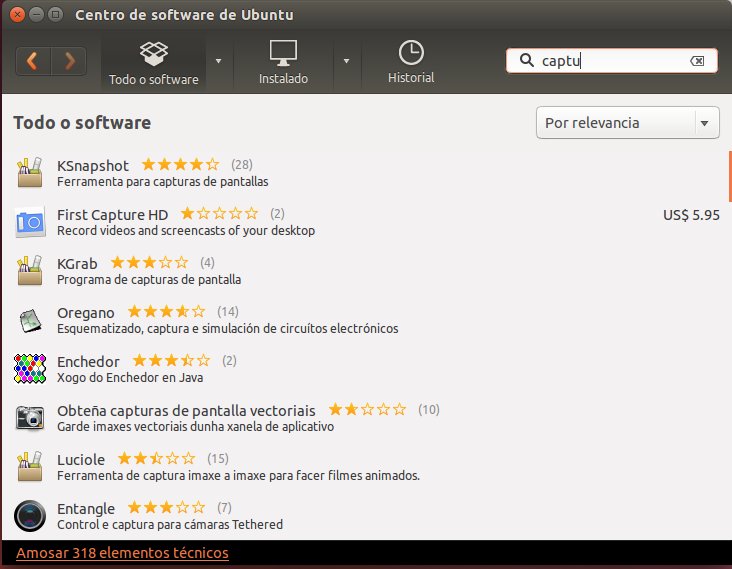This screenshot has height=569, width=732.
Task: Clear the search text with the erase icon
Action: pos(697,61)
